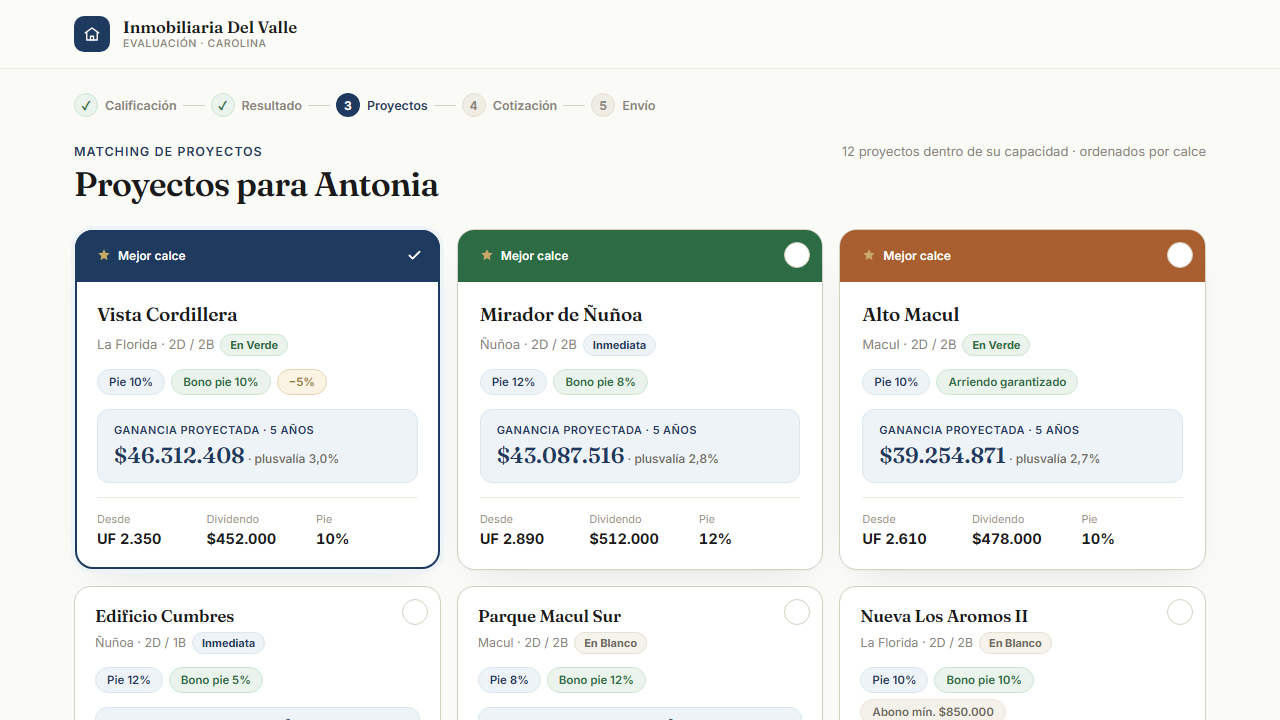Click the Bono pie 5% chip
This screenshot has height=720, width=1280.
pos(216,680)
